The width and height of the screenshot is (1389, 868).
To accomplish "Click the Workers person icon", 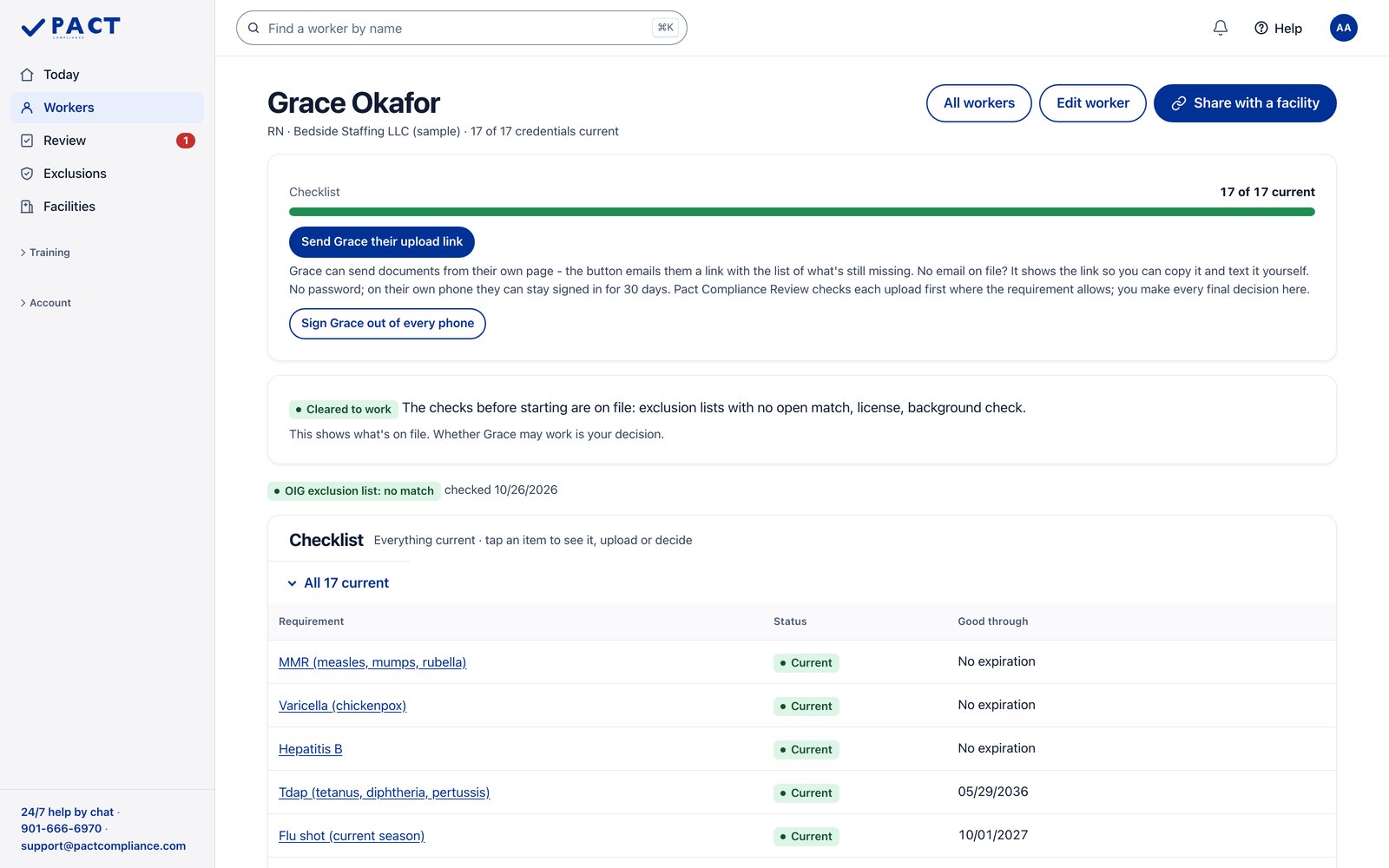I will [27, 108].
